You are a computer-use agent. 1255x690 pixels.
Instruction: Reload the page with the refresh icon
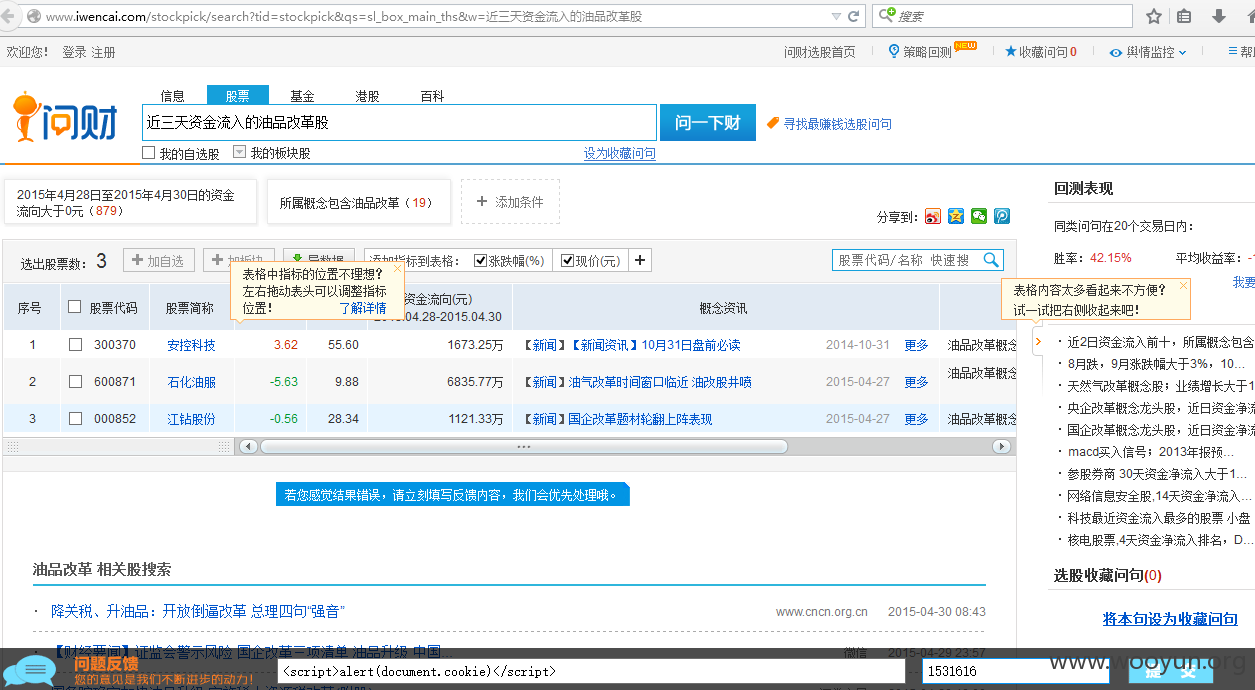point(854,16)
